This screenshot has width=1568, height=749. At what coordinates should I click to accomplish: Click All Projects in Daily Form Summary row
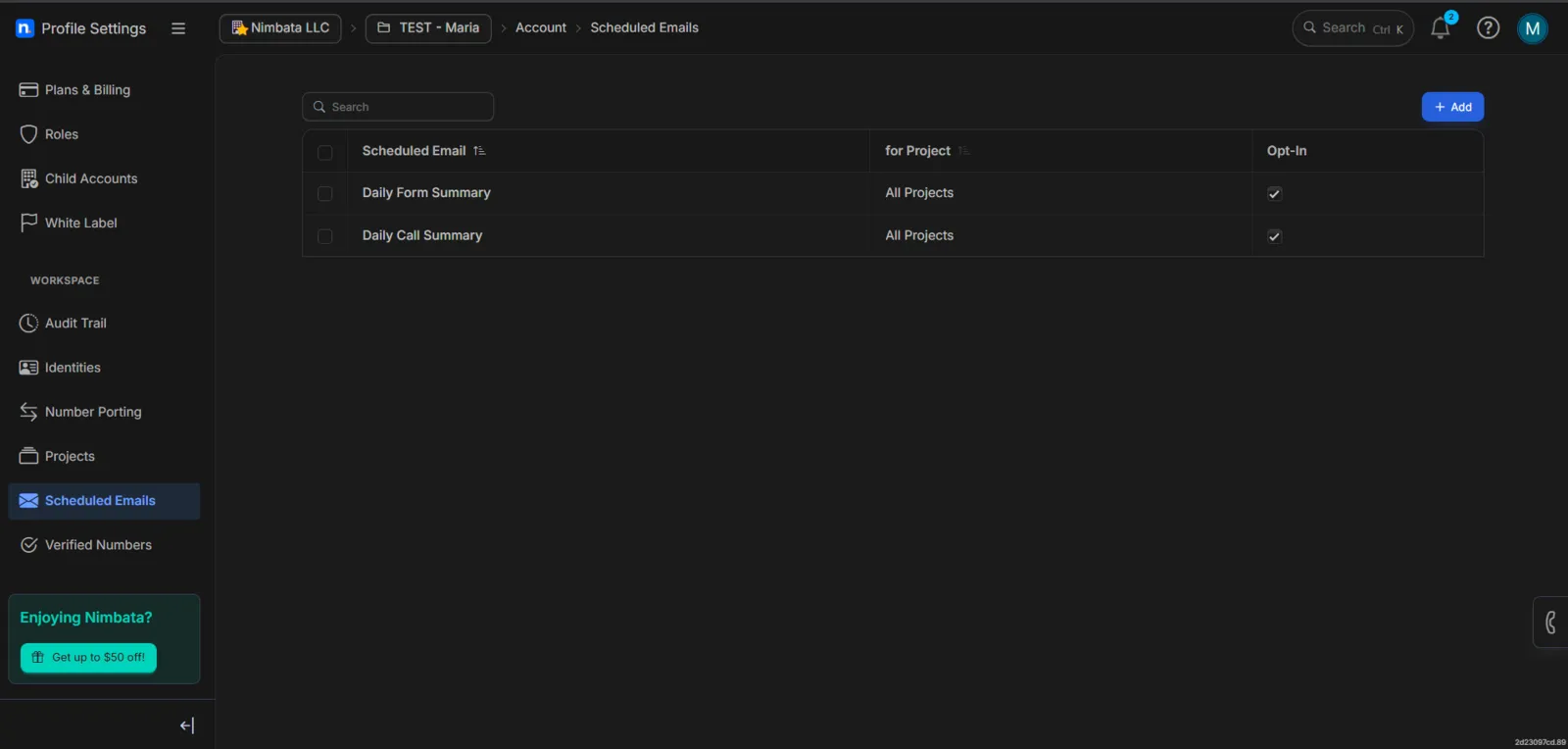point(919,193)
